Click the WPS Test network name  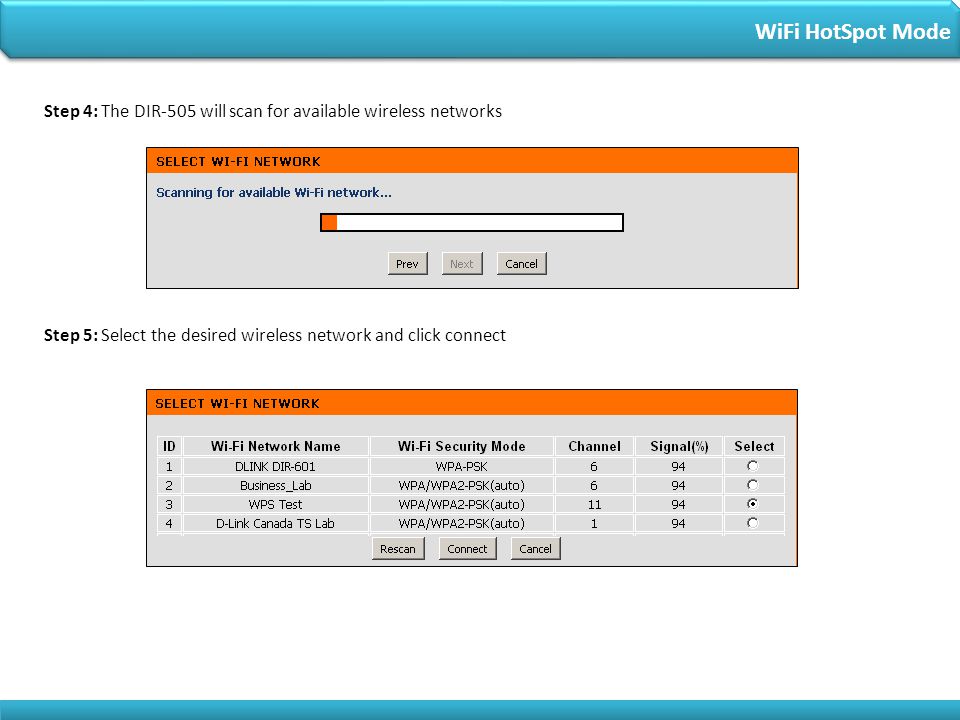[x=276, y=504]
